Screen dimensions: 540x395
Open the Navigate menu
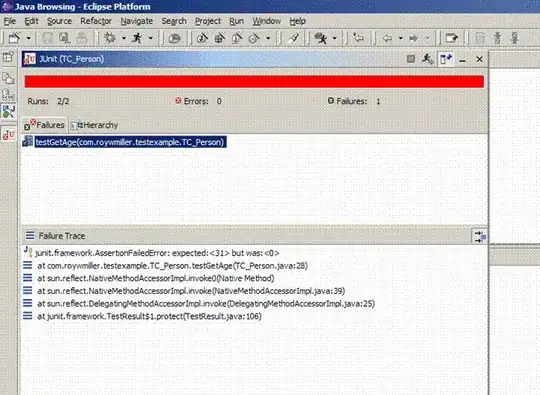click(137, 21)
